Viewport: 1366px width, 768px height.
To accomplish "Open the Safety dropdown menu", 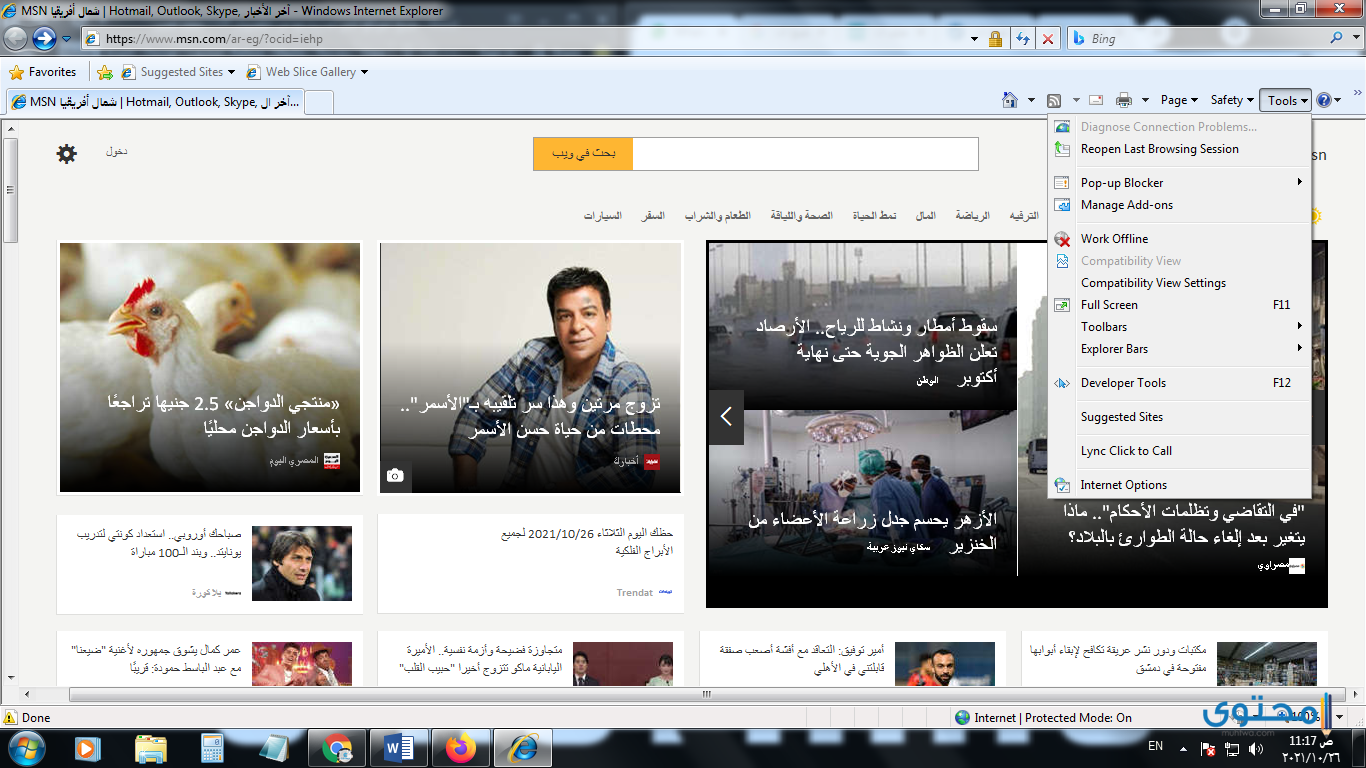I will 1232,100.
